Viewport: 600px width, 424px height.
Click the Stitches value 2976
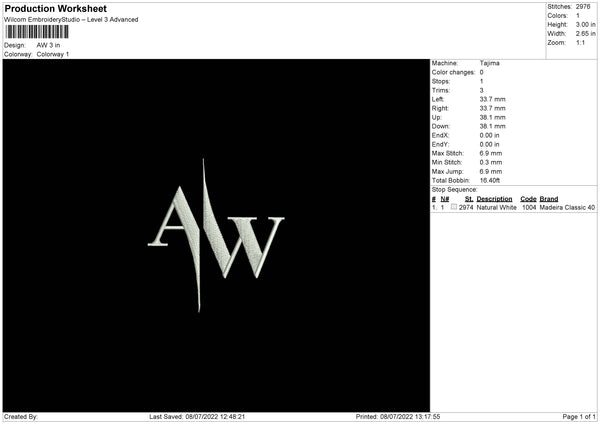pos(583,7)
